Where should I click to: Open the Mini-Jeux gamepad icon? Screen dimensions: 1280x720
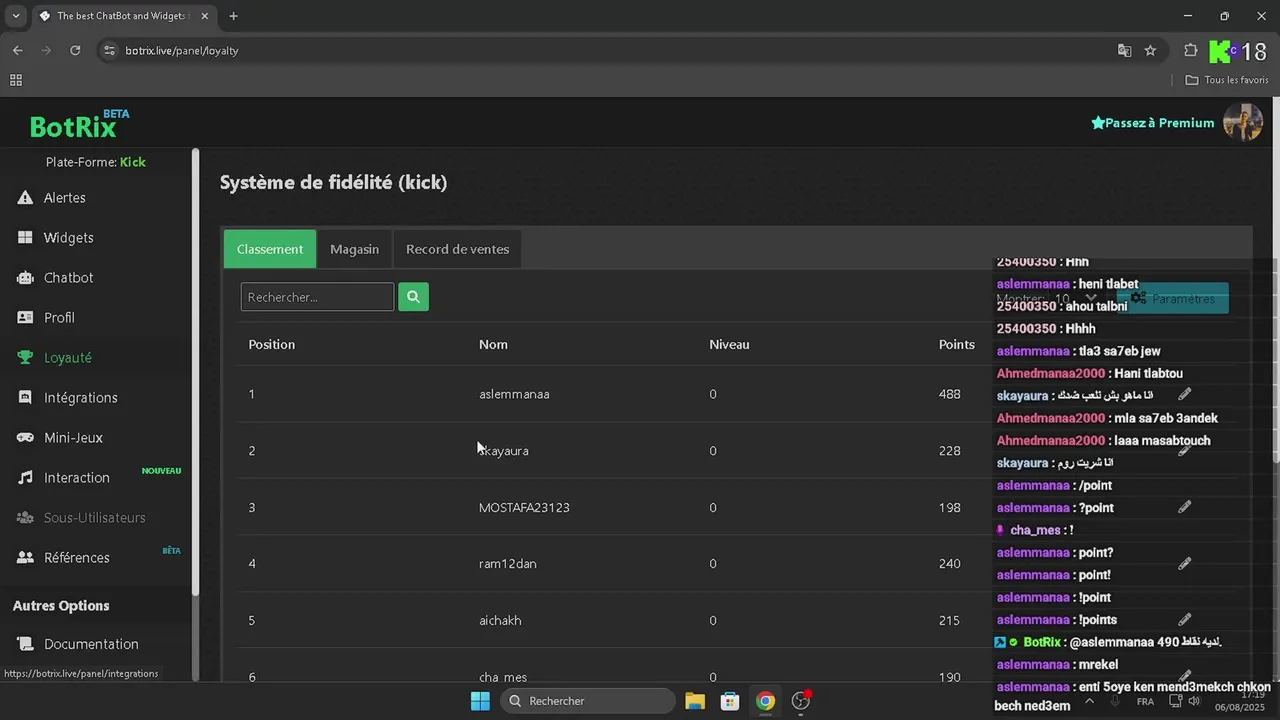point(25,438)
